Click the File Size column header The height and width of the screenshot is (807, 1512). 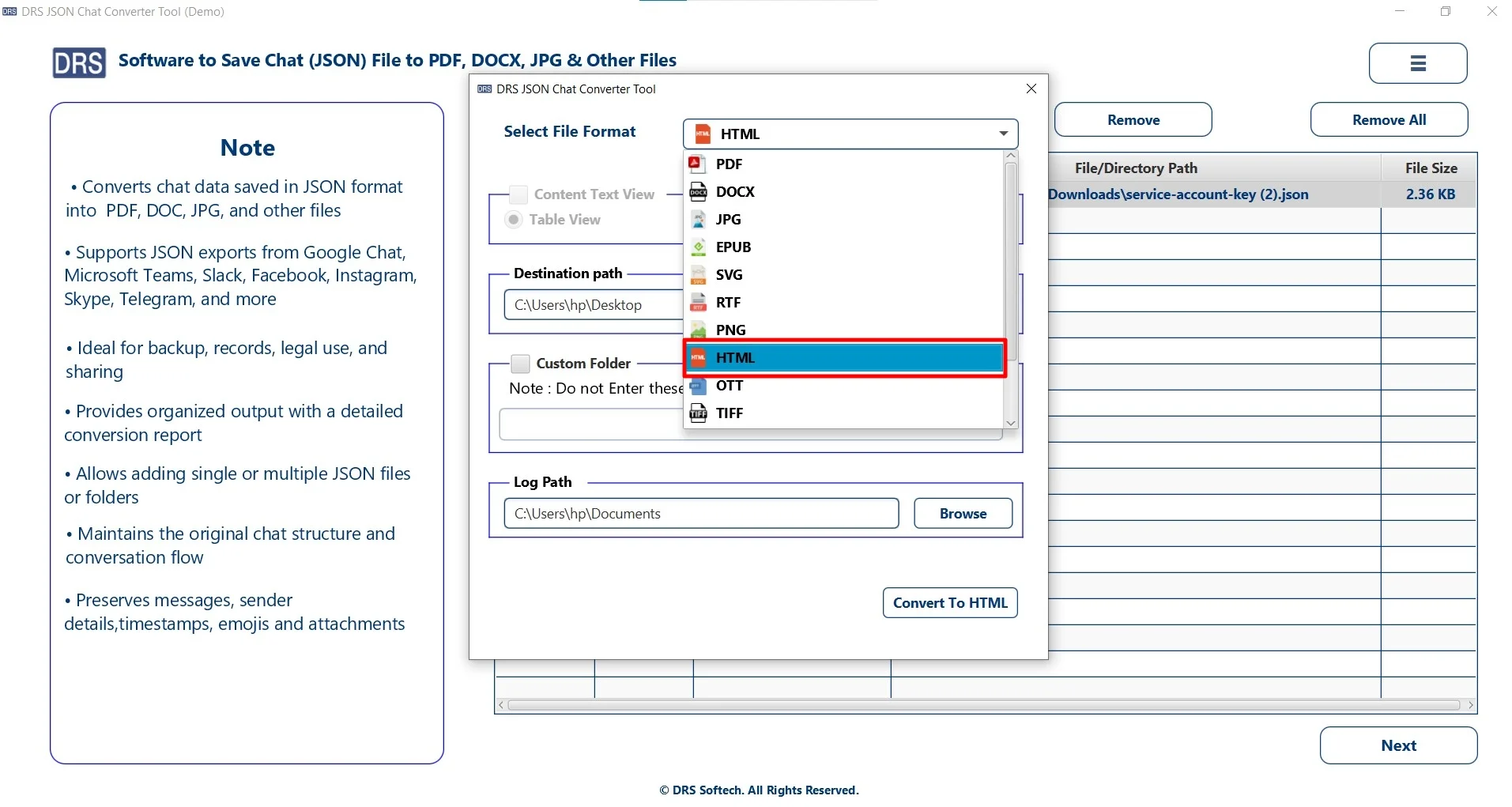tap(1431, 168)
